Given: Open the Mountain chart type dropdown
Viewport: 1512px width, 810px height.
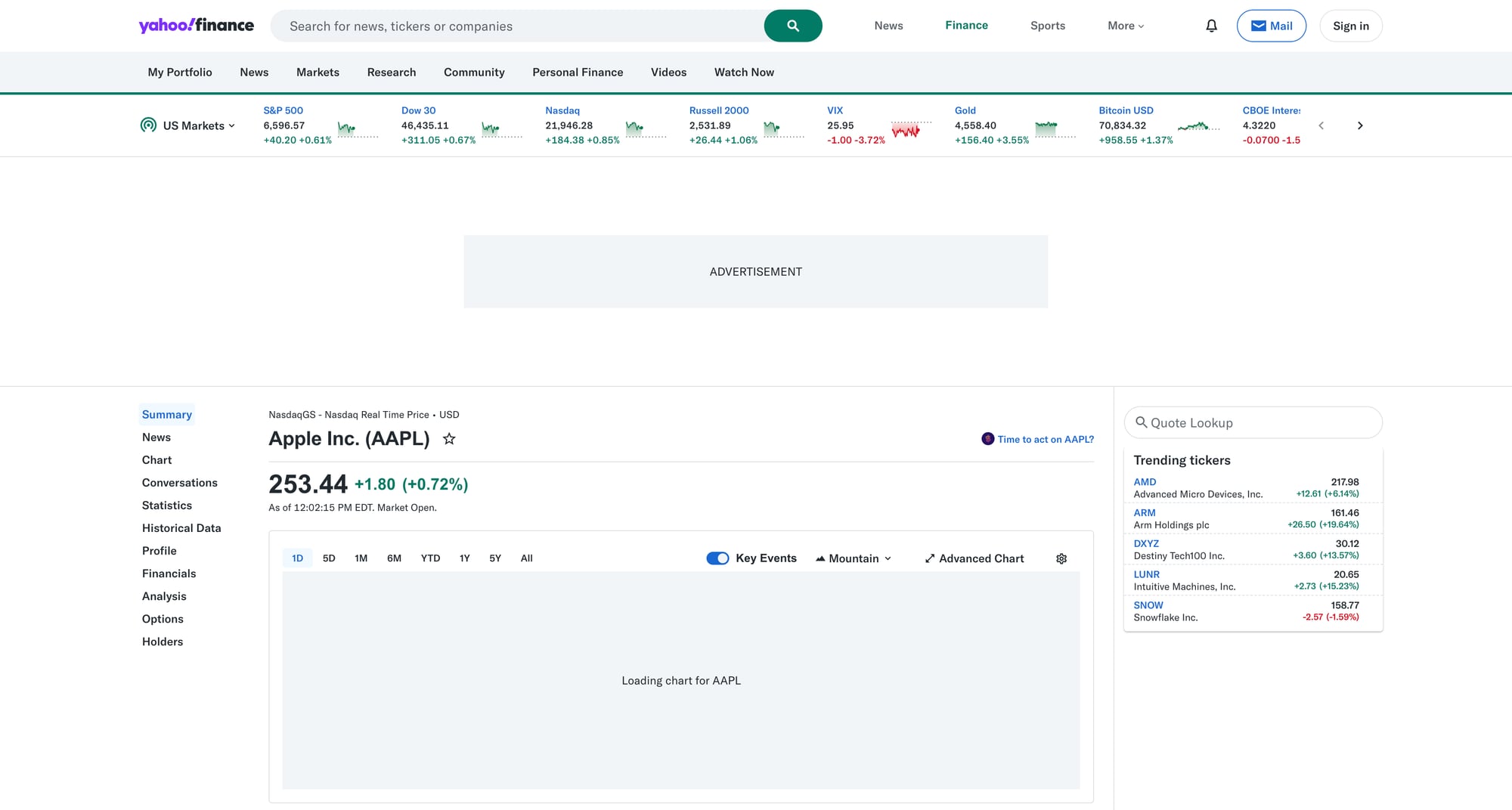Looking at the screenshot, I should coord(854,558).
